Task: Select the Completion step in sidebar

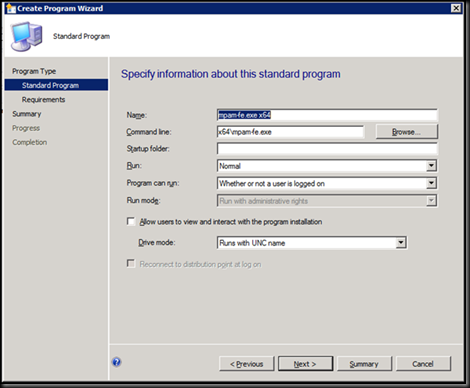Action: click(x=30, y=142)
